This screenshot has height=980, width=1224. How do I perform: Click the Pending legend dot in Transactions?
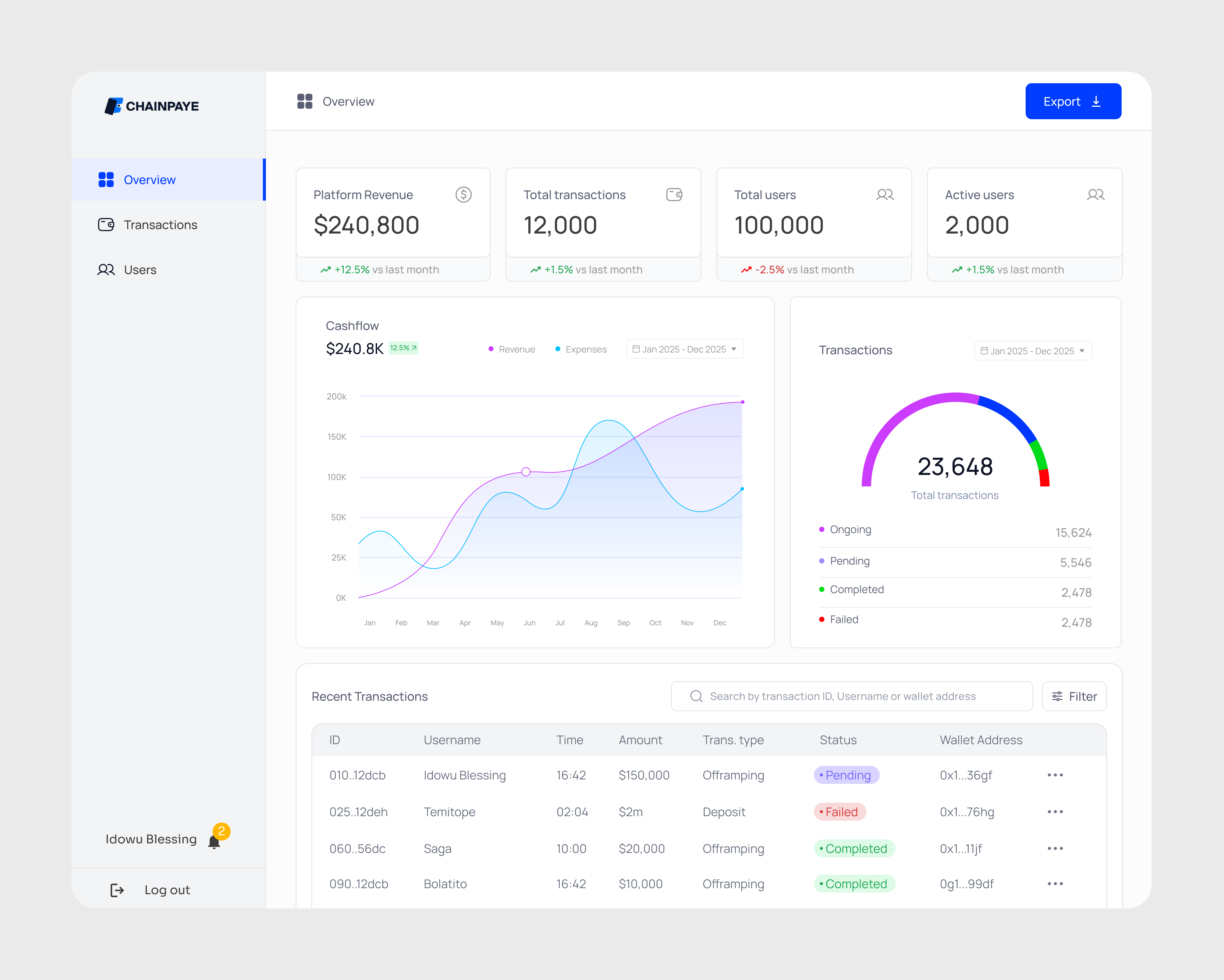click(821, 561)
